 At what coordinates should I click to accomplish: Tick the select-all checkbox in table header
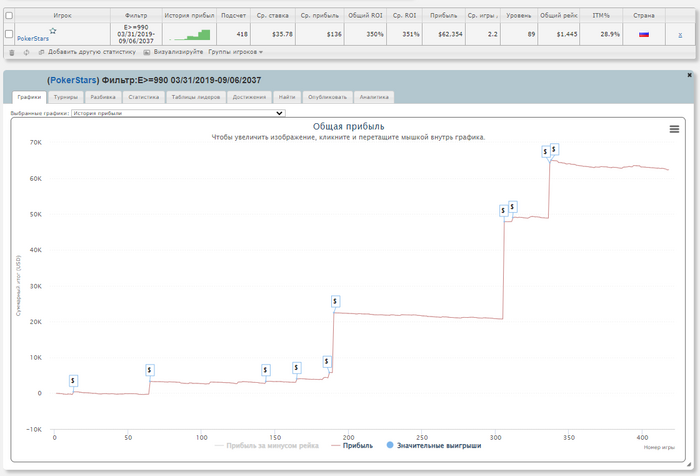8,16
